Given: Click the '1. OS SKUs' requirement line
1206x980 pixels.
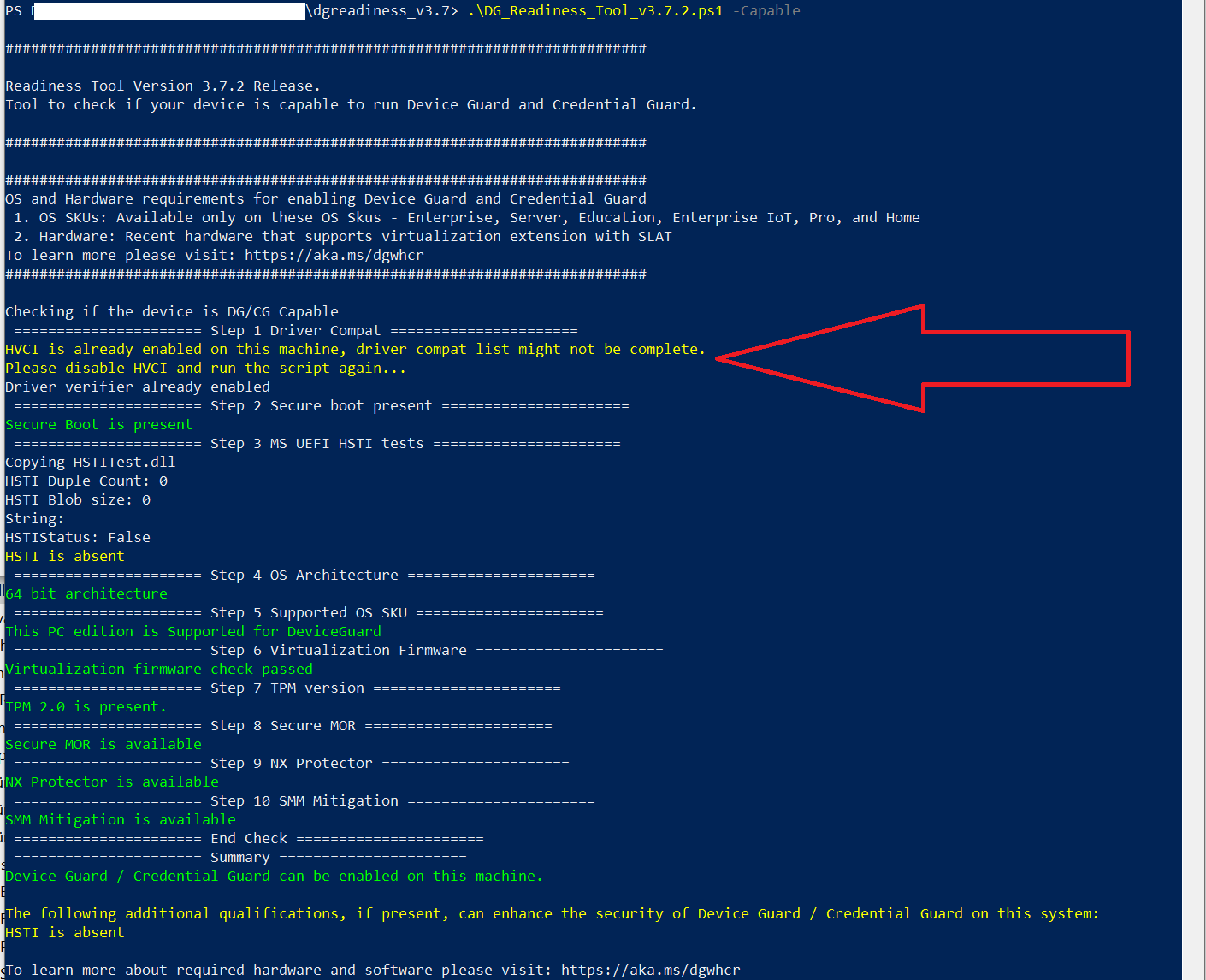Looking at the screenshot, I should tap(467, 217).
